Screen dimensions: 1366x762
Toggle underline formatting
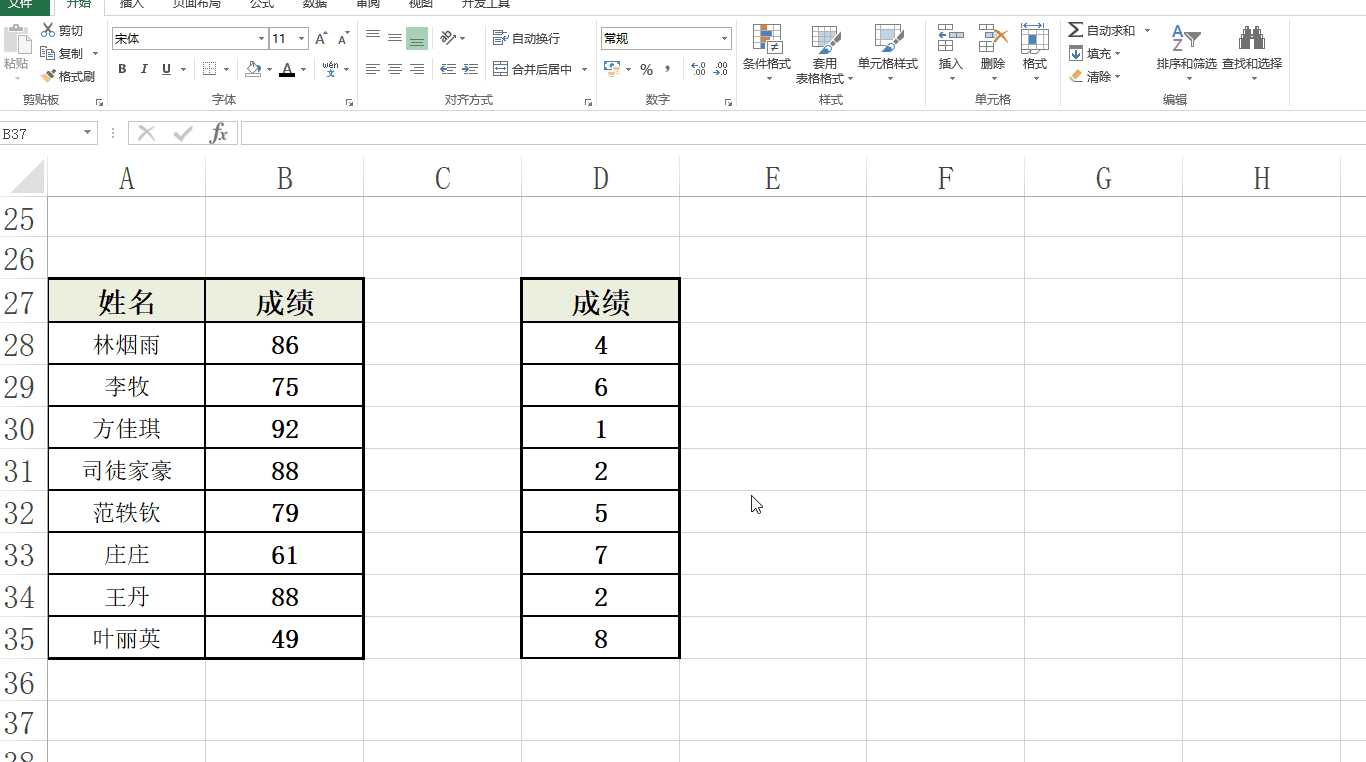point(166,69)
